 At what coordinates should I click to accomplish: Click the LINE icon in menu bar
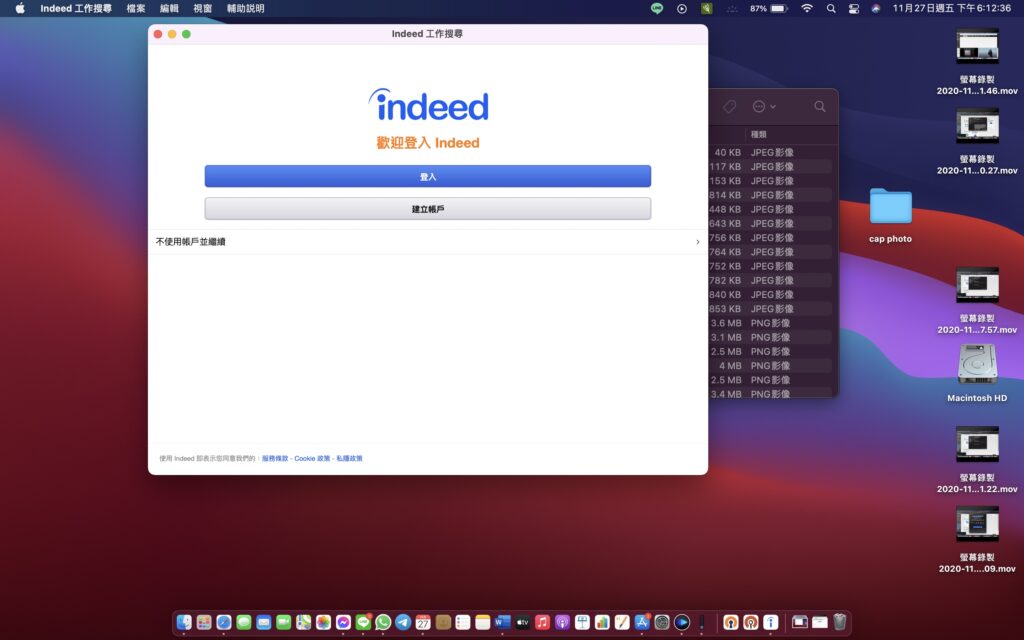pyautogui.click(x=657, y=8)
